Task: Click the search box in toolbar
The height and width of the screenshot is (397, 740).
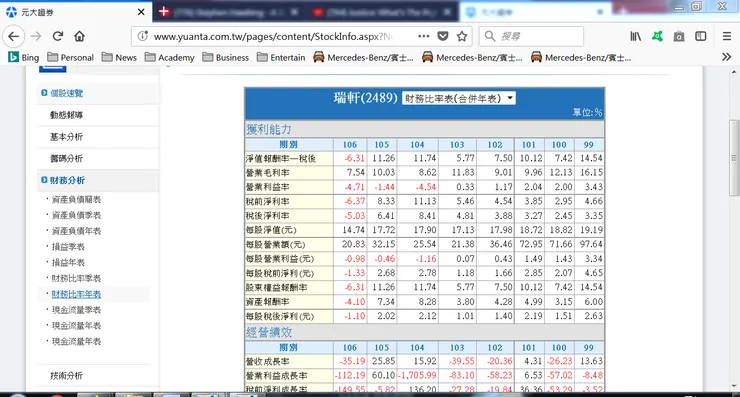Action: (x=531, y=36)
